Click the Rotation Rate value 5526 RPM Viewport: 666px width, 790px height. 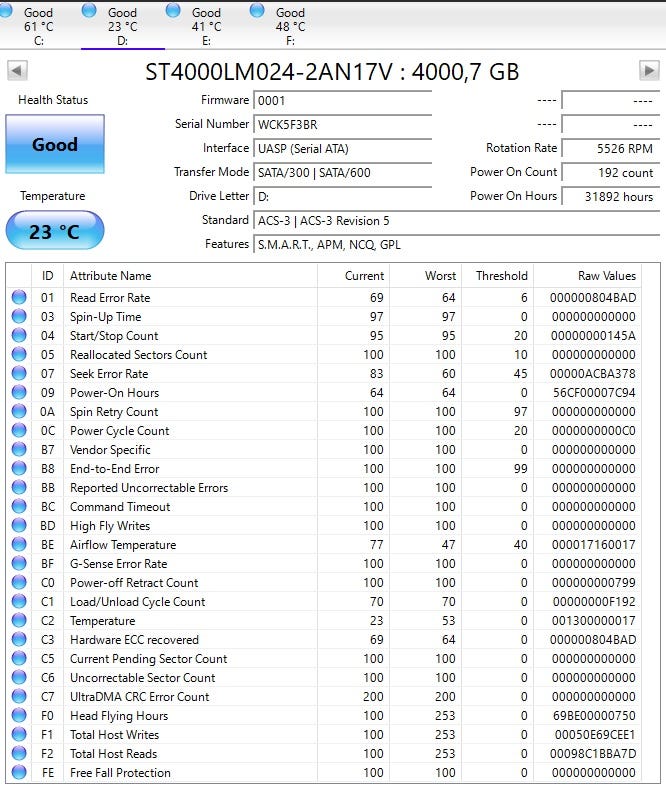click(x=611, y=149)
